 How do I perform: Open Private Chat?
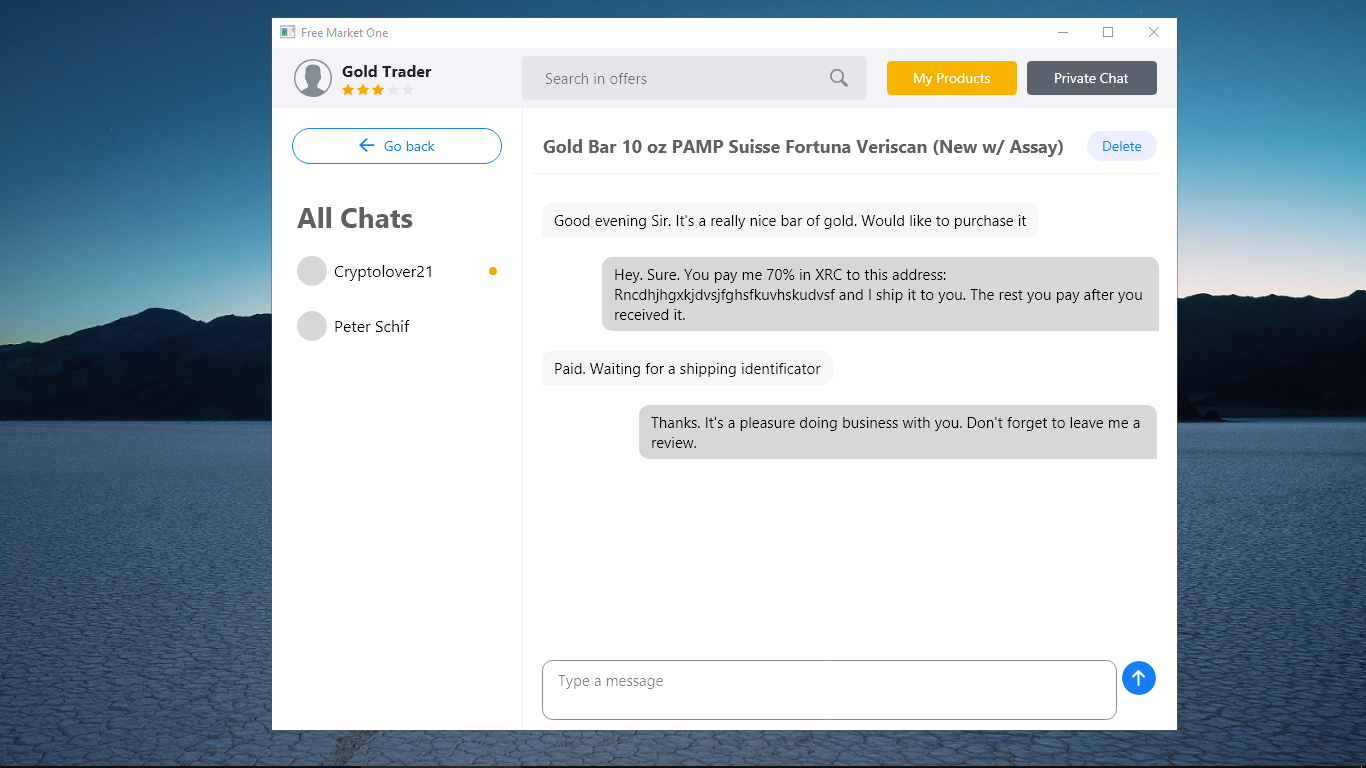pos(1092,78)
